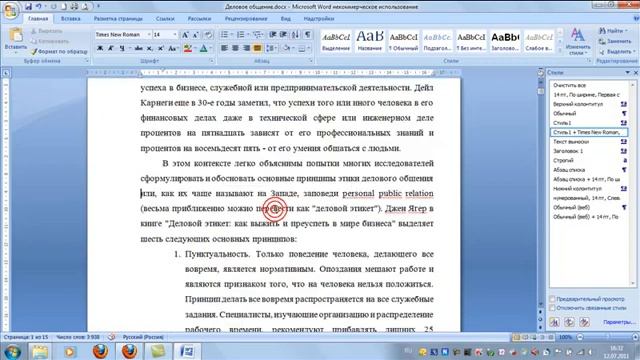The image size is (640, 360).
Task: Open bullet list style dropdown
Action: (231, 35)
